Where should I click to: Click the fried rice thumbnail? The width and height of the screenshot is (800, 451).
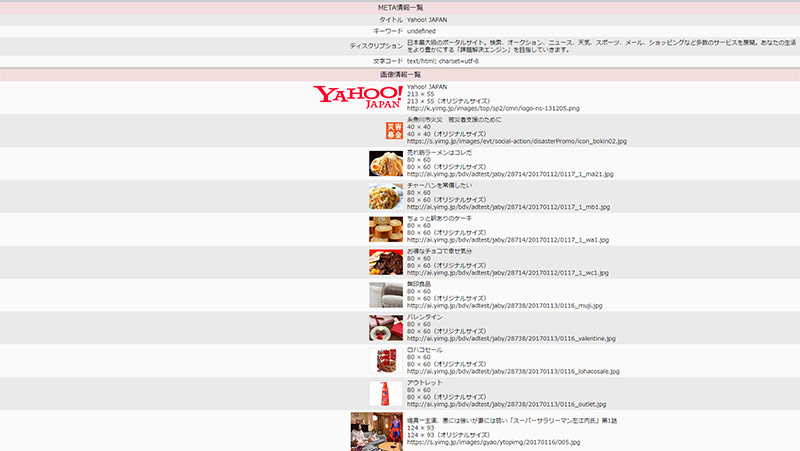(x=386, y=196)
